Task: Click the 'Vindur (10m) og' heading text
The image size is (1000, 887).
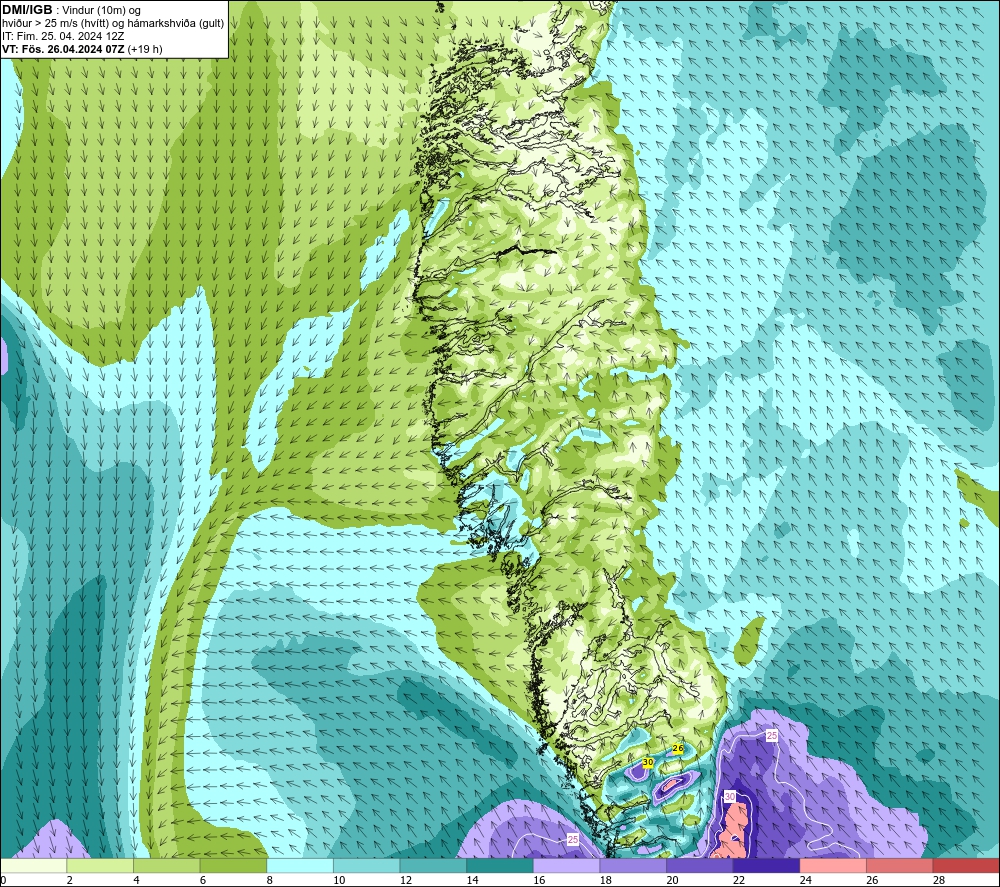Action: tap(101, 11)
